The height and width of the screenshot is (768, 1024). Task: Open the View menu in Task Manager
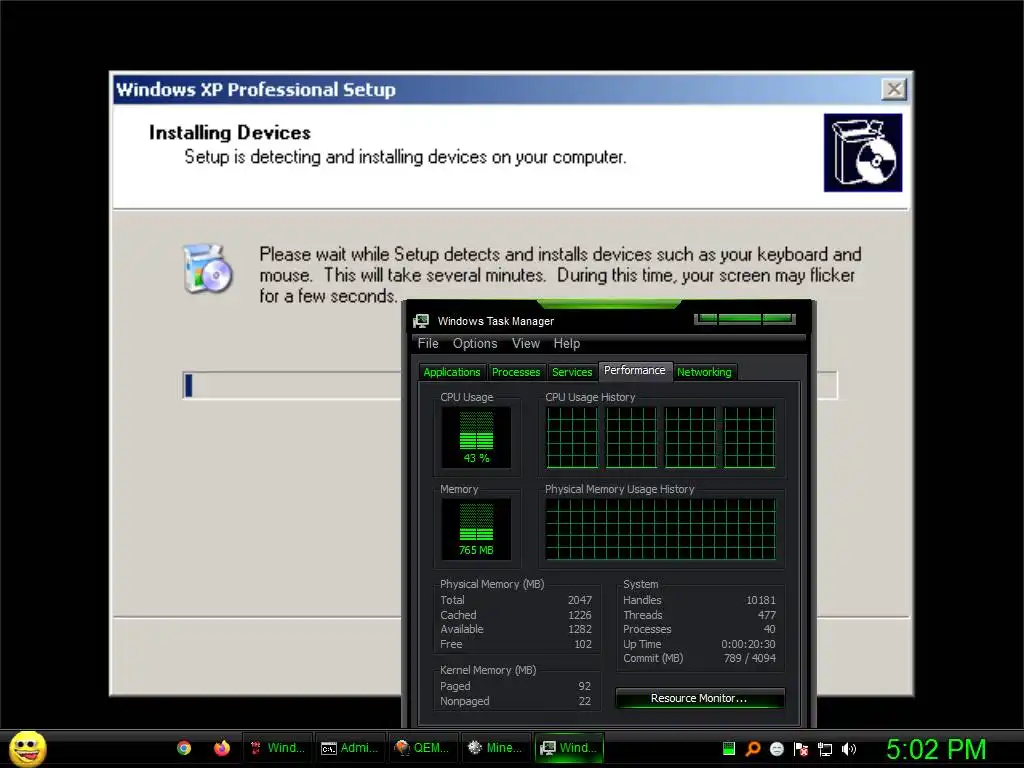[x=526, y=344]
